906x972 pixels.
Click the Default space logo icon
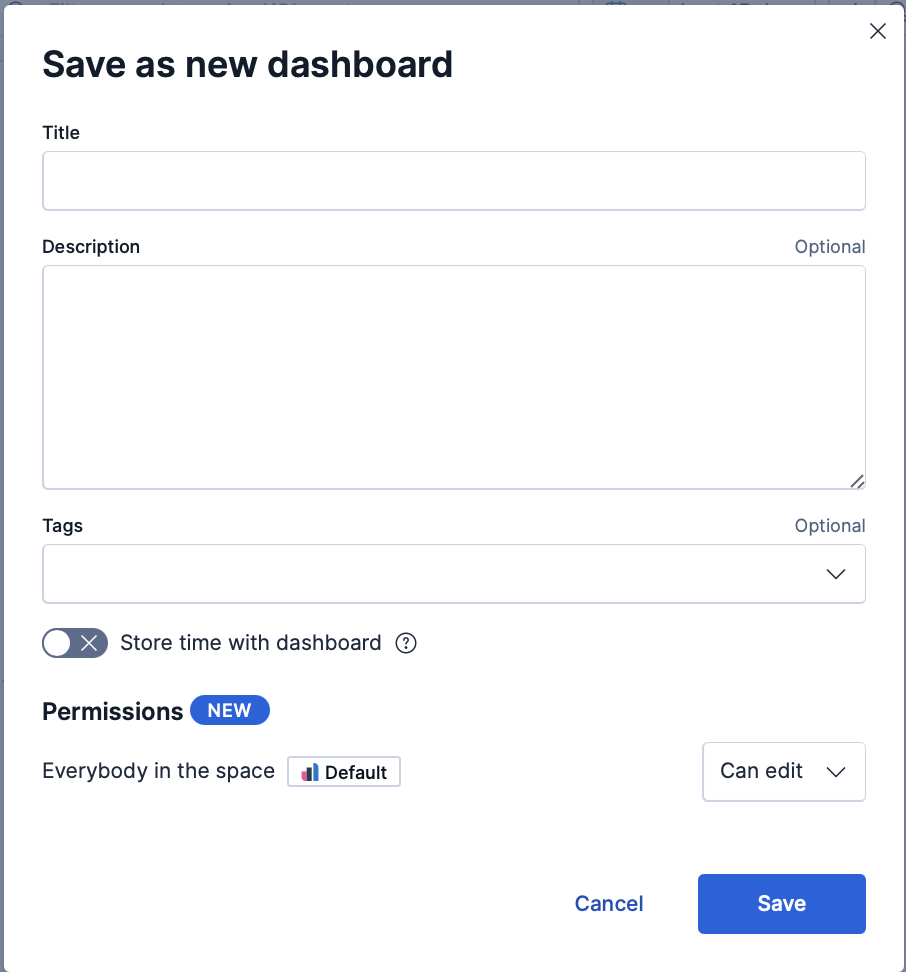point(310,772)
